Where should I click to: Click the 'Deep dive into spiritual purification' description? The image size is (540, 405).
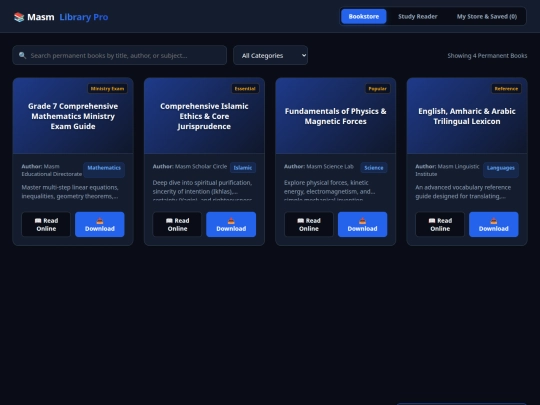[202, 190]
